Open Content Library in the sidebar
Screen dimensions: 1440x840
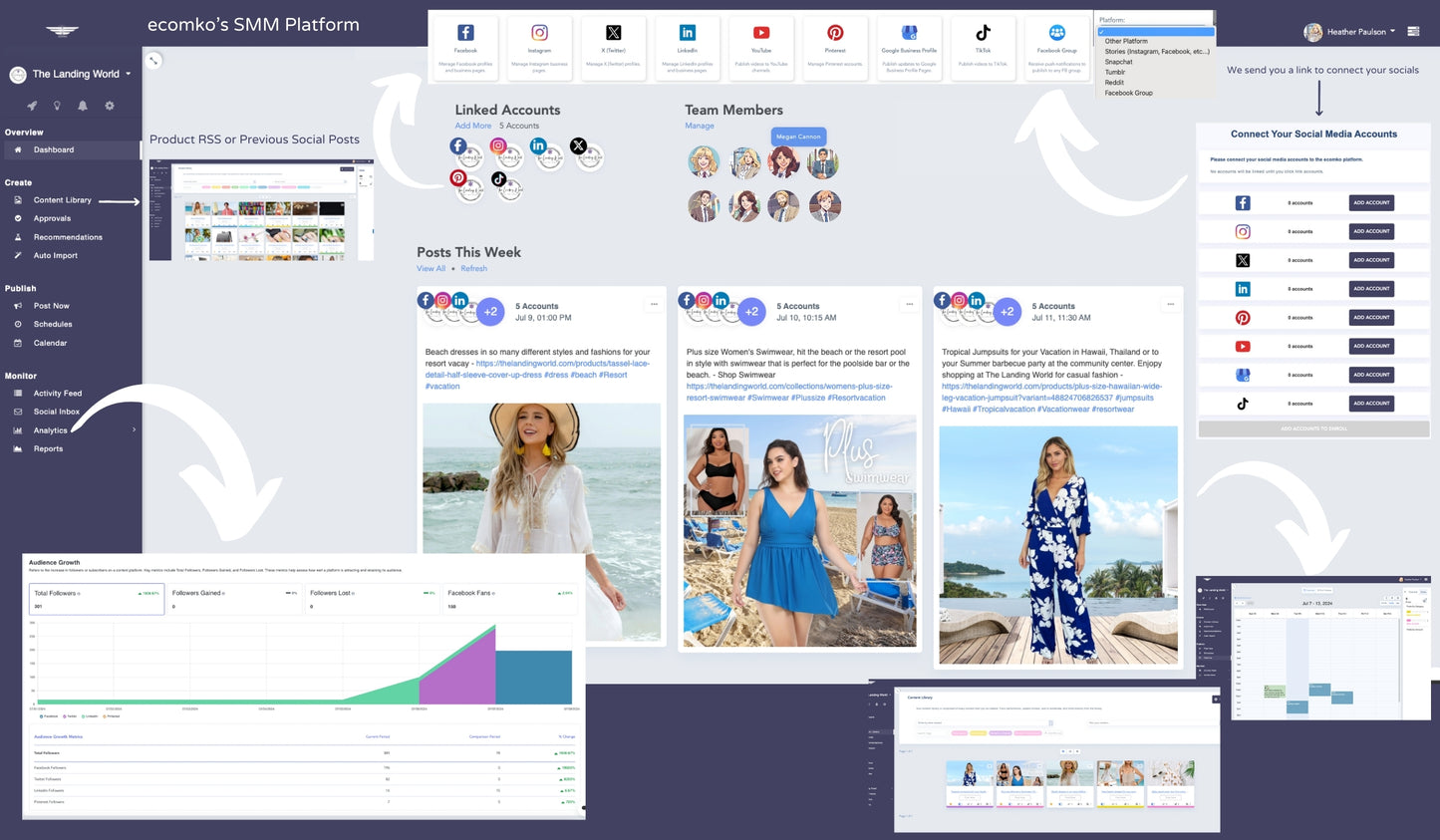(x=62, y=200)
